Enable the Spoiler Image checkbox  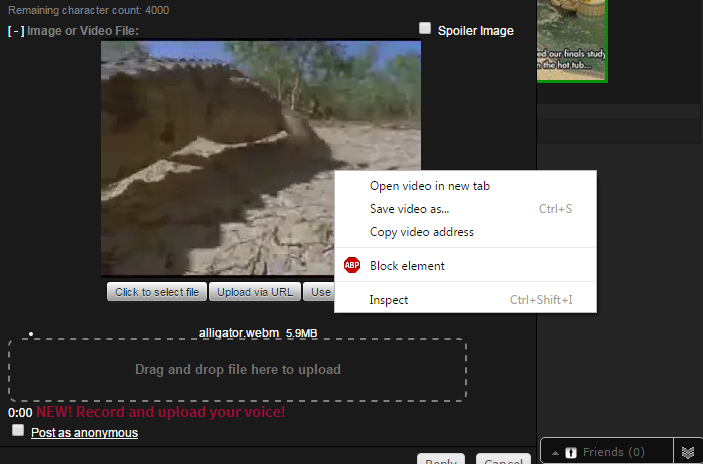point(425,29)
